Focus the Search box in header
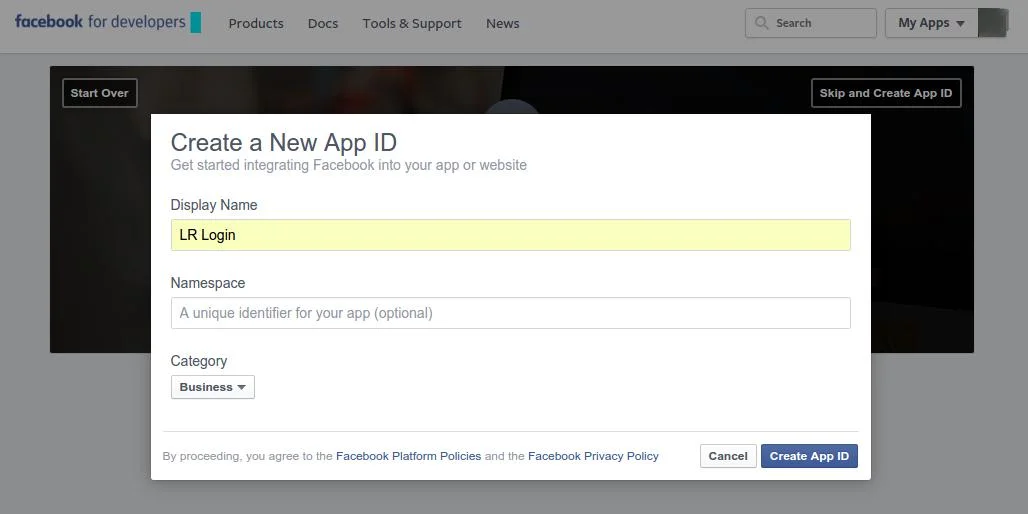 click(x=810, y=23)
